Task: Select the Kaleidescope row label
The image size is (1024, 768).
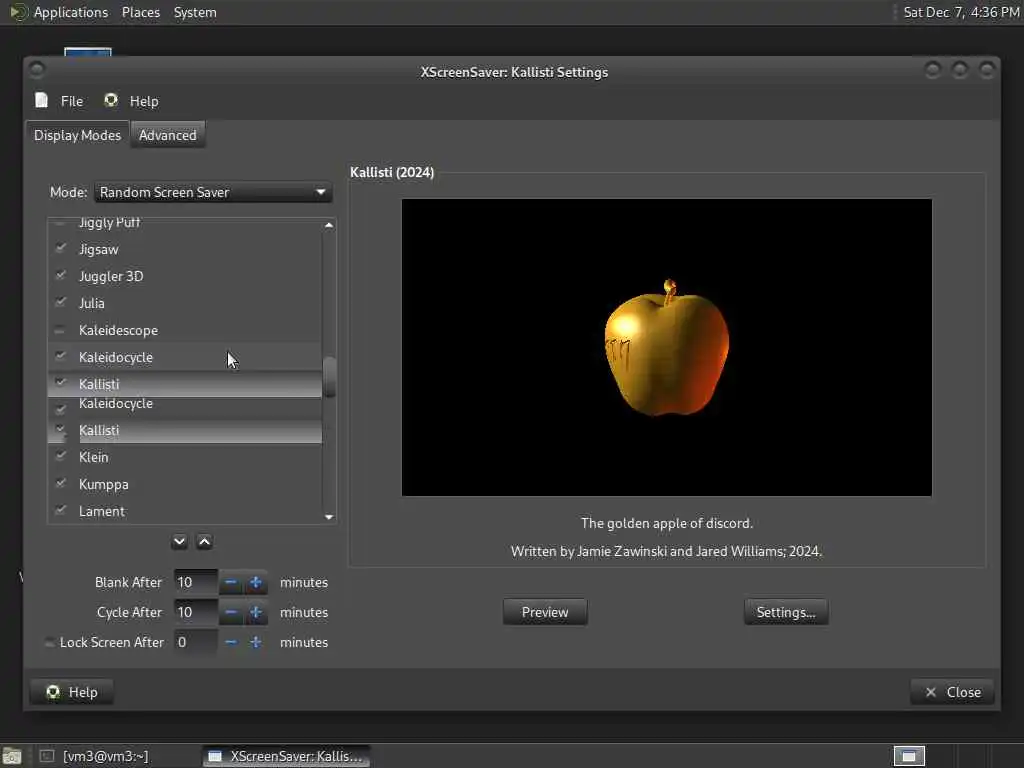Action: (118, 330)
